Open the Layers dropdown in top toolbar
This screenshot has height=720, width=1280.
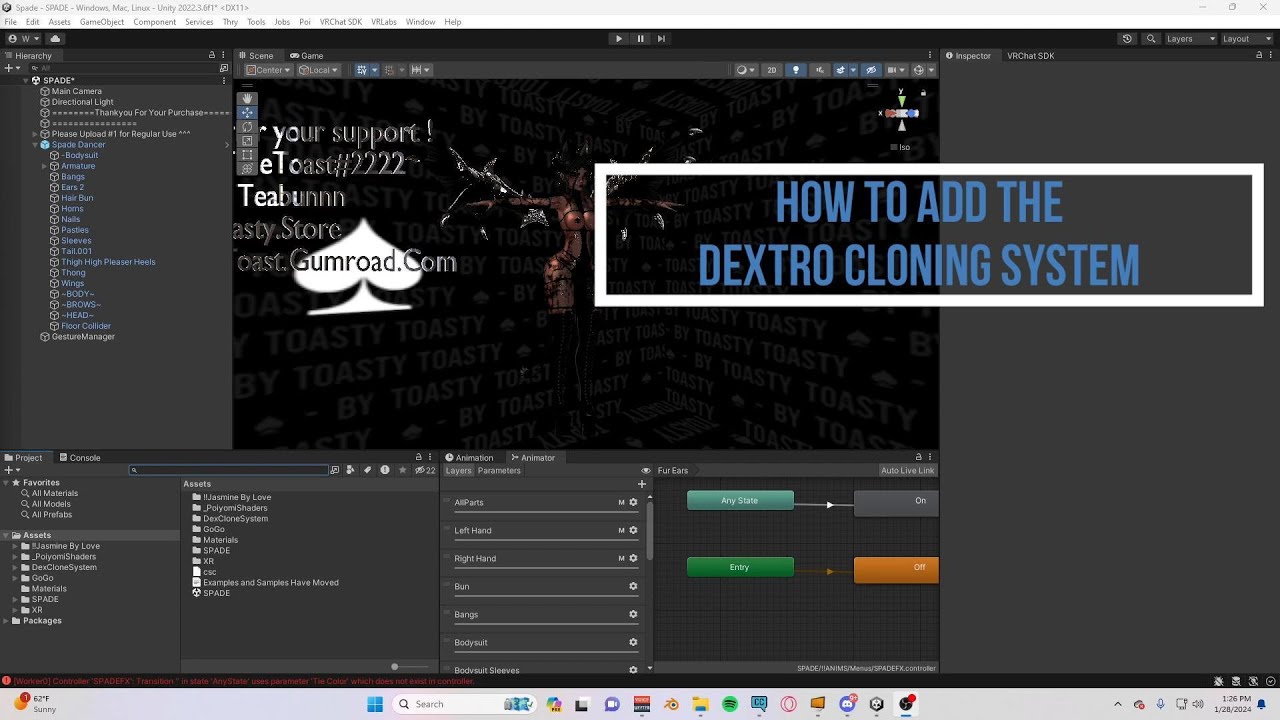point(1191,39)
